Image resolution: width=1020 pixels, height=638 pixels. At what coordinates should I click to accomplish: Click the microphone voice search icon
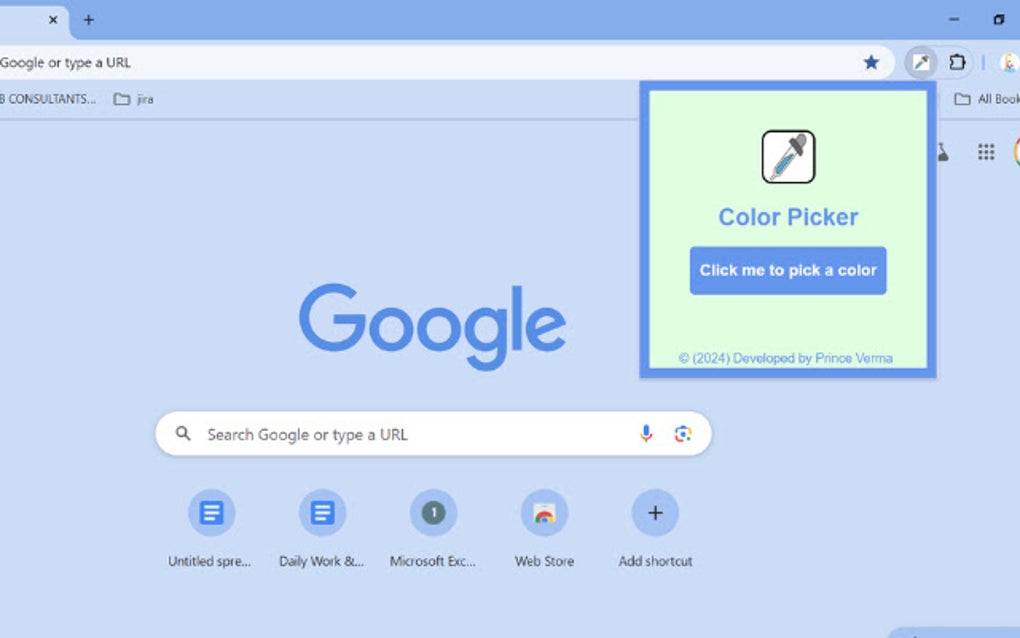646,433
